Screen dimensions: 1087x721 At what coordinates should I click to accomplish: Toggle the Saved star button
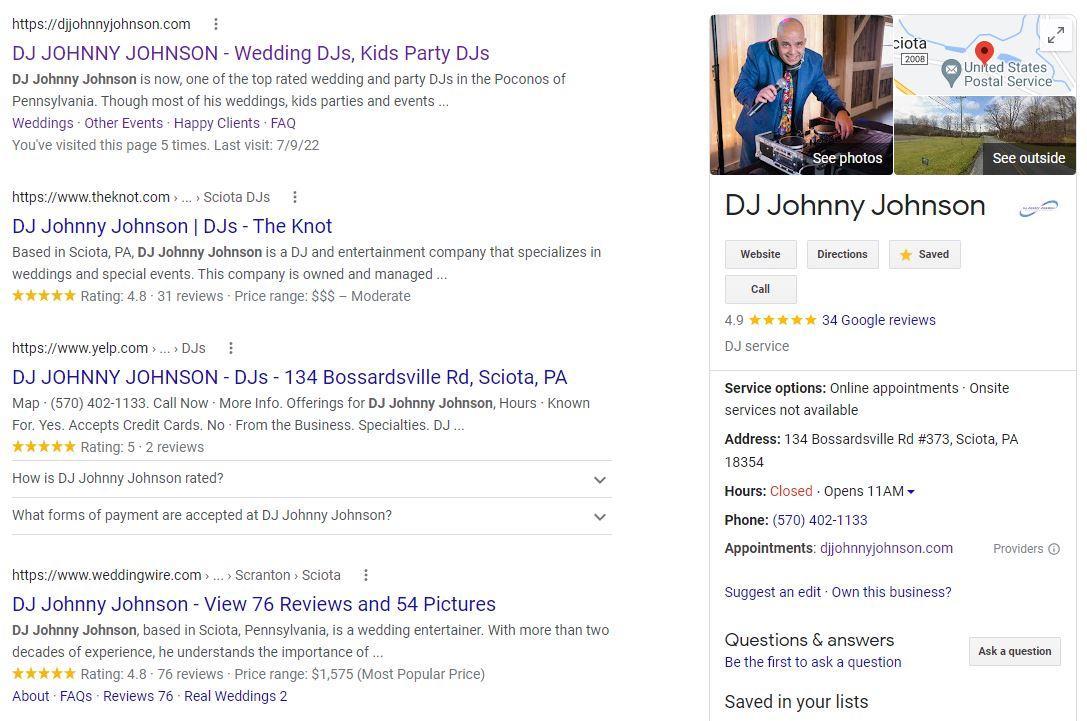pyautogui.click(x=924, y=254)
